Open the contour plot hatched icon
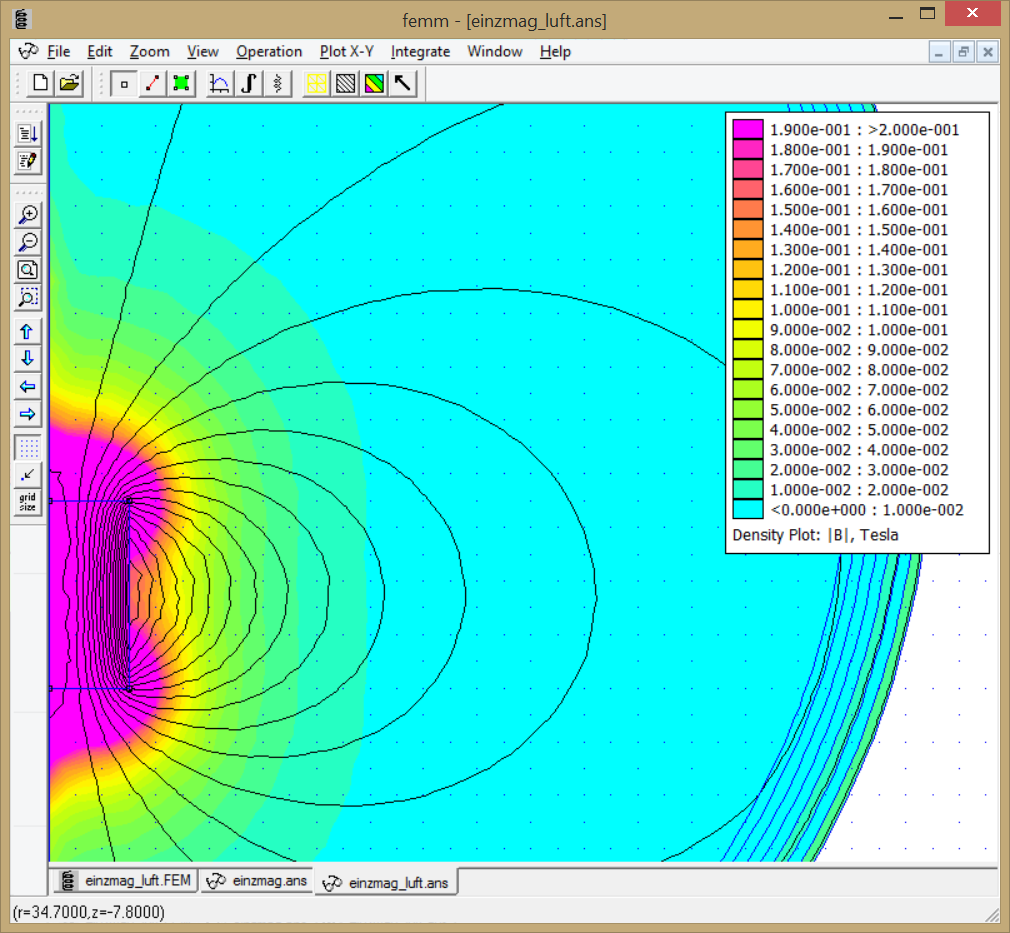 point(345,84)
